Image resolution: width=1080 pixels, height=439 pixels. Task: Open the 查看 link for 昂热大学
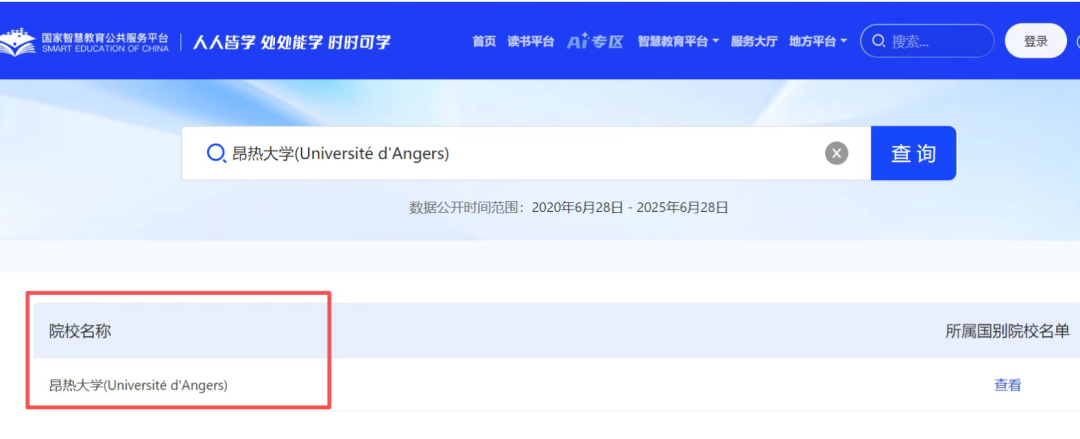pyautogui.click(x=1007, y=385)
